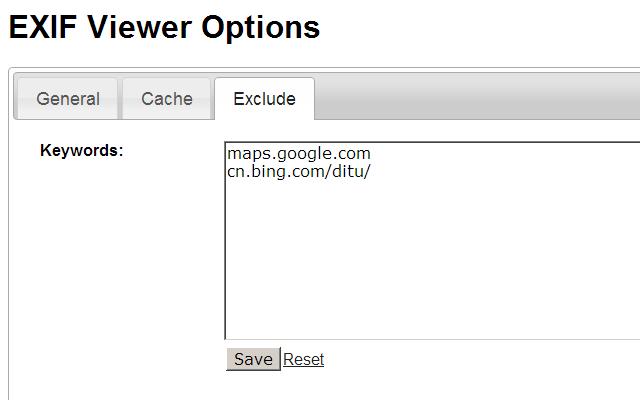Click "ditu" in the second keyword line
This screenshot has width=640, height=400.
[348, 171]
